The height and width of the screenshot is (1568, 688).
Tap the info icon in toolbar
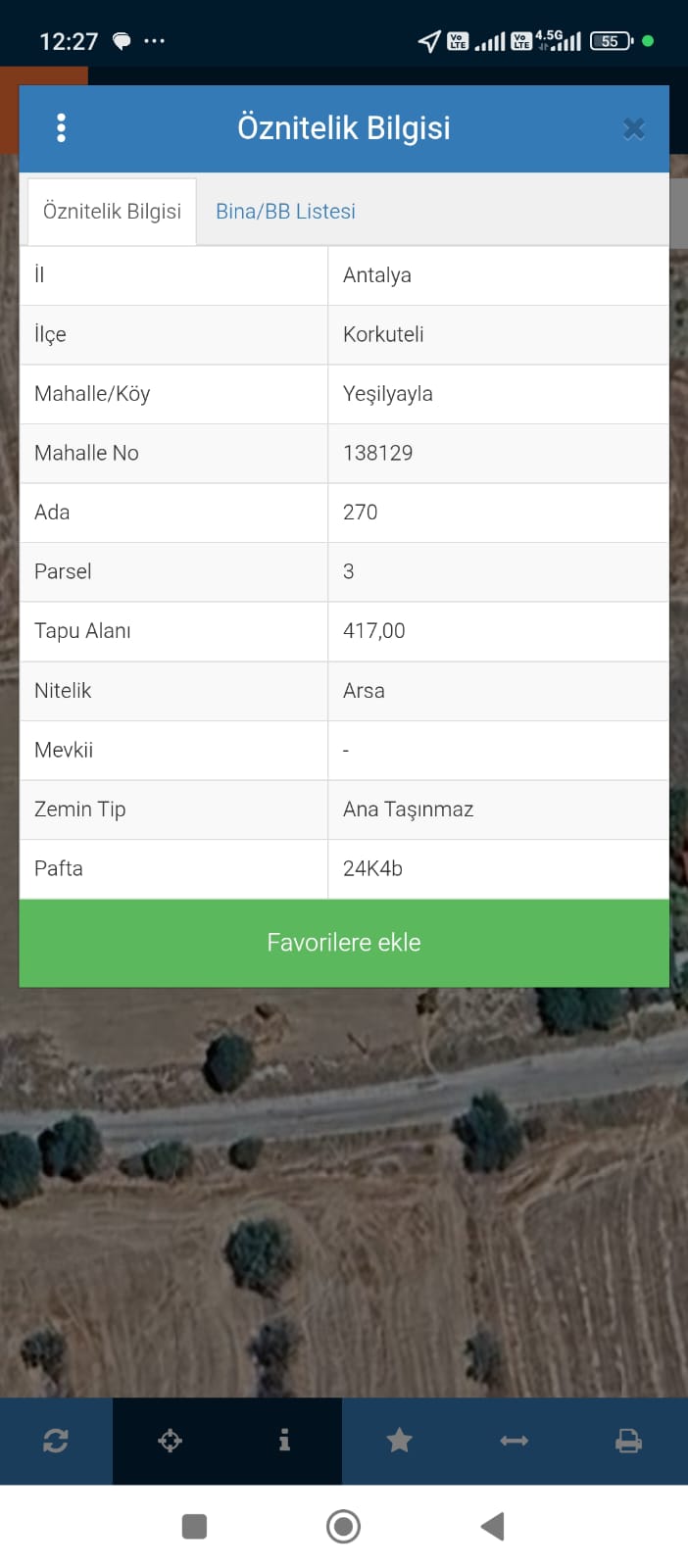tap(284, 1441)
